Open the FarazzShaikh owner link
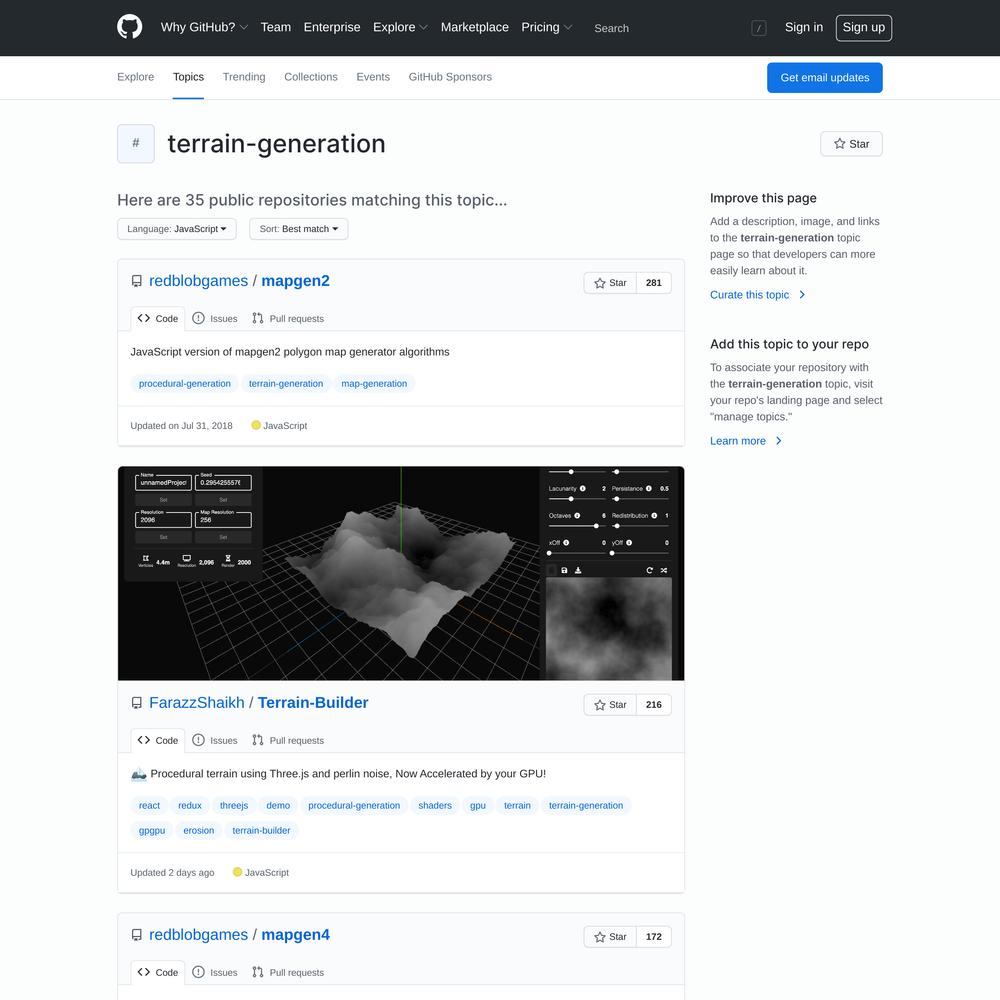The height and width of the screenshot is (1000, 1000). click(x=196, y=703)
